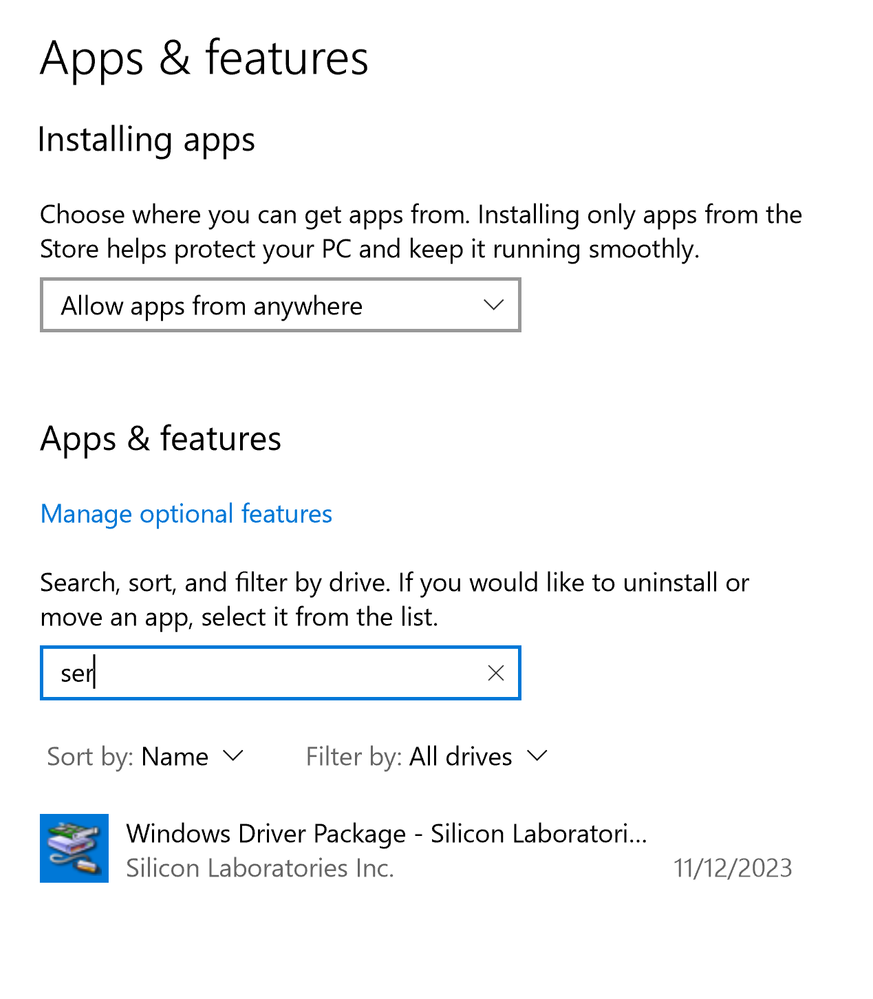Open the Manage optional features link
The width and height of the screenshot is (873, 999).
click(186, 514)
